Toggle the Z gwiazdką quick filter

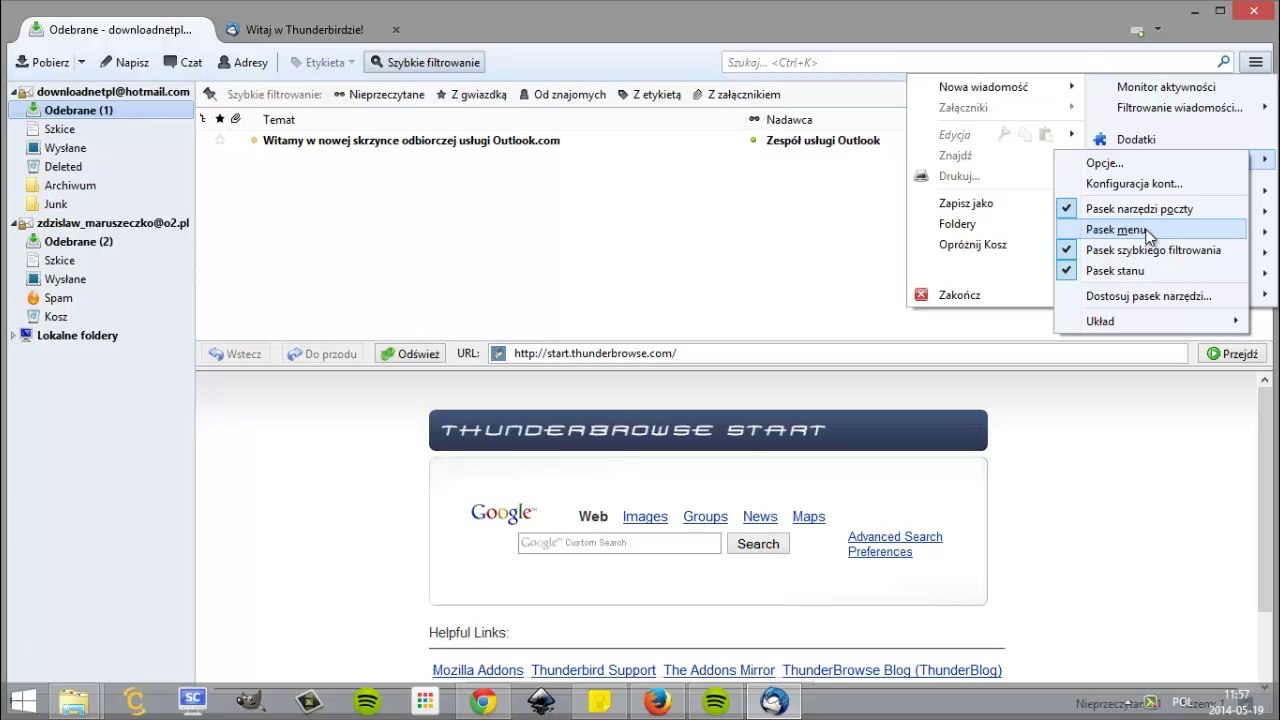pyautogui.click(x=471, y=94)
